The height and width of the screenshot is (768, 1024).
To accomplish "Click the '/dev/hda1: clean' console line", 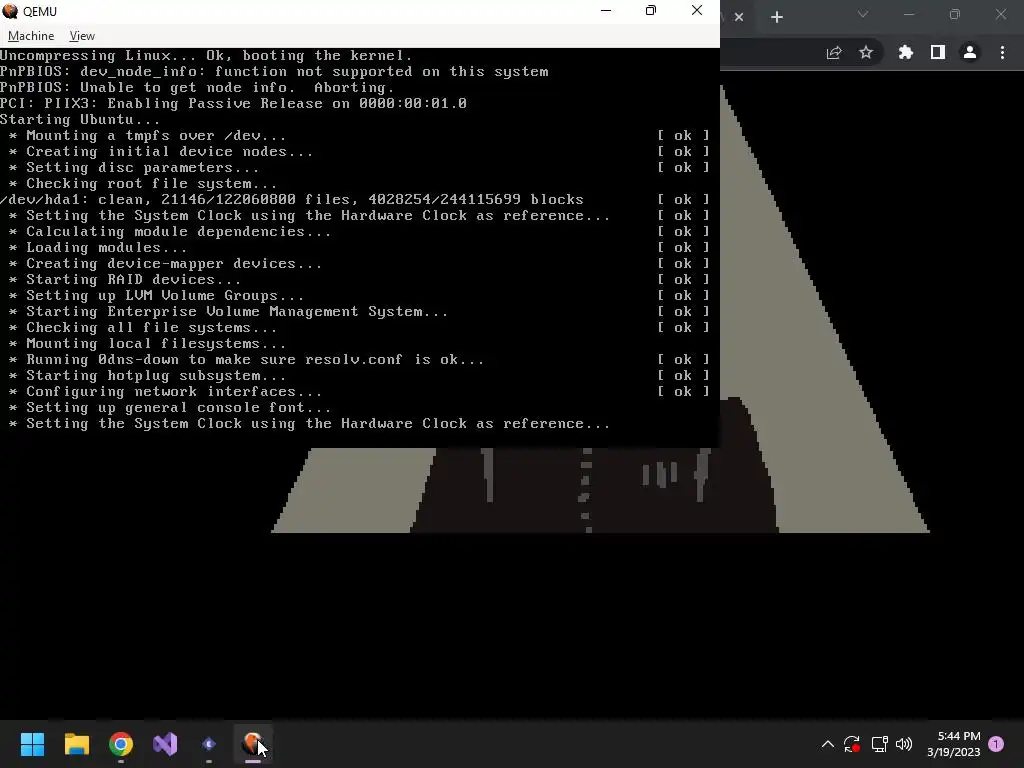I will 292,199.
